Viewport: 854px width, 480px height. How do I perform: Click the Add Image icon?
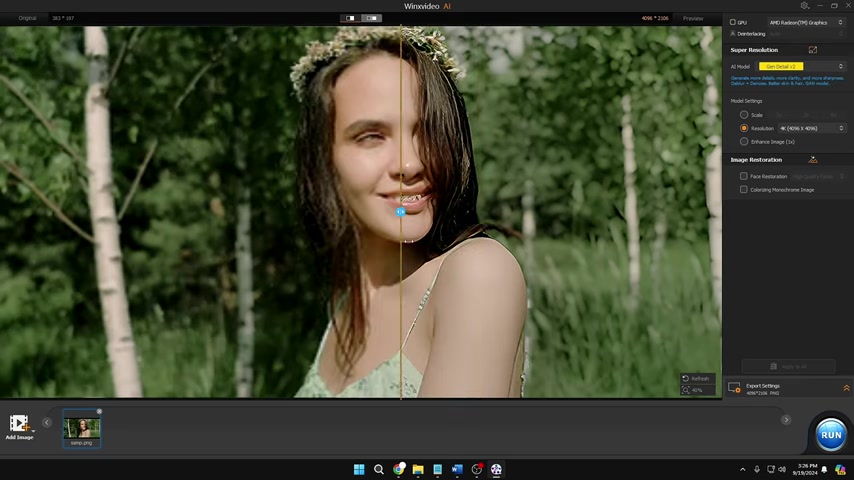19,424
